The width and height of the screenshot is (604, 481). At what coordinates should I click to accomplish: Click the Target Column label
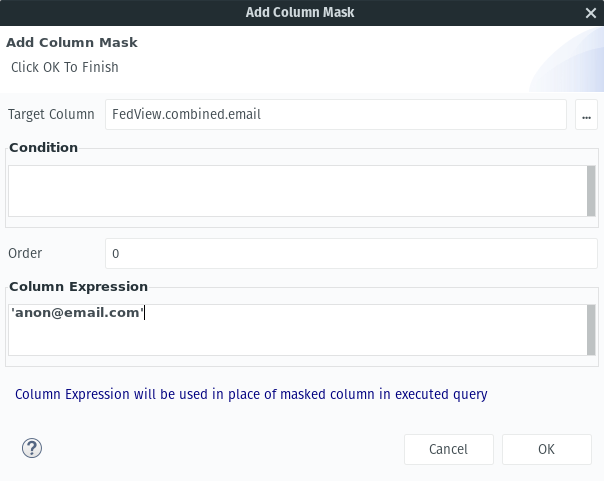coord(51,114)
